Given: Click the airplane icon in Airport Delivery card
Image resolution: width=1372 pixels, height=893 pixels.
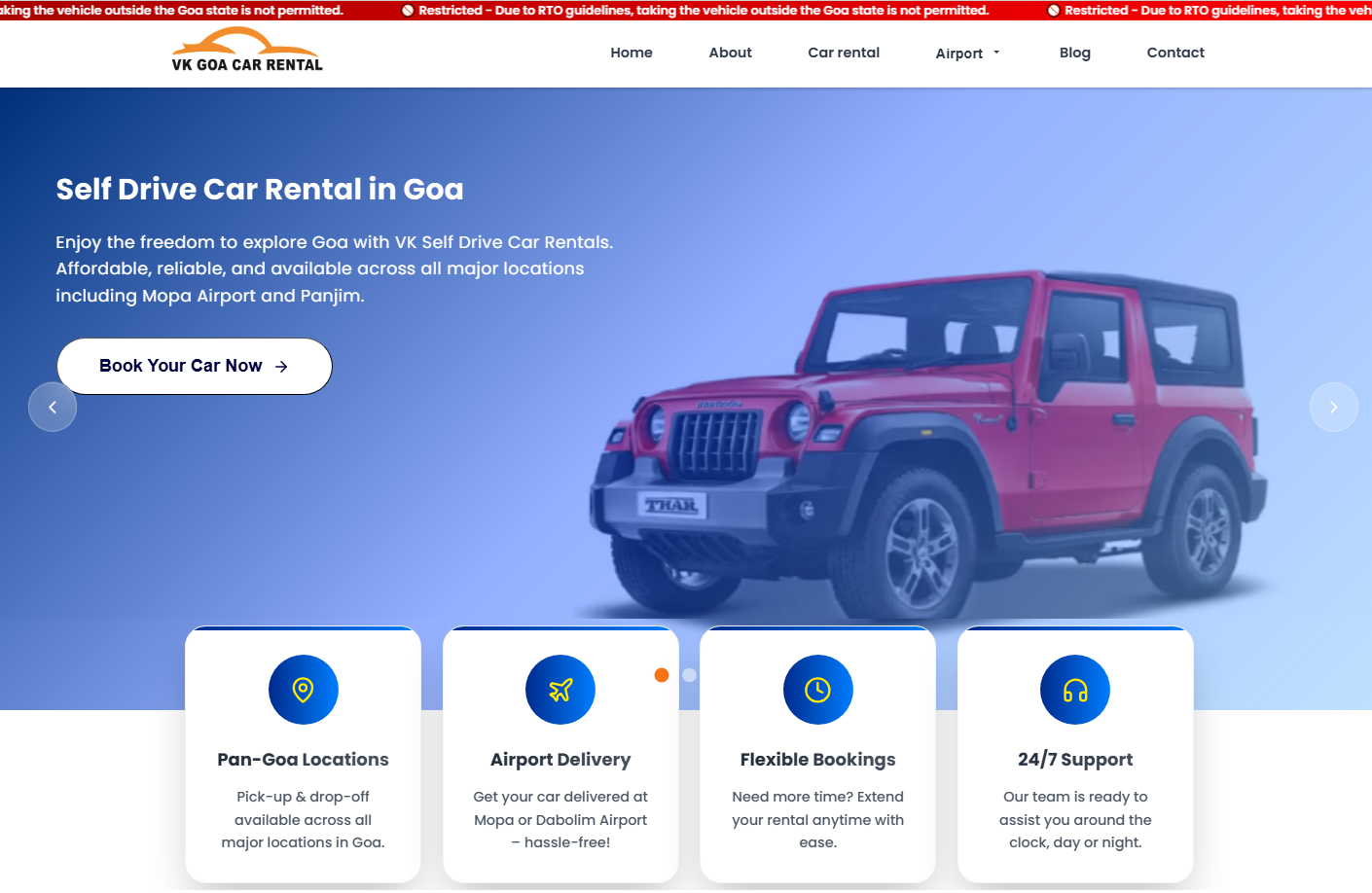Looking at the screenshot, I should click(560, 690).
